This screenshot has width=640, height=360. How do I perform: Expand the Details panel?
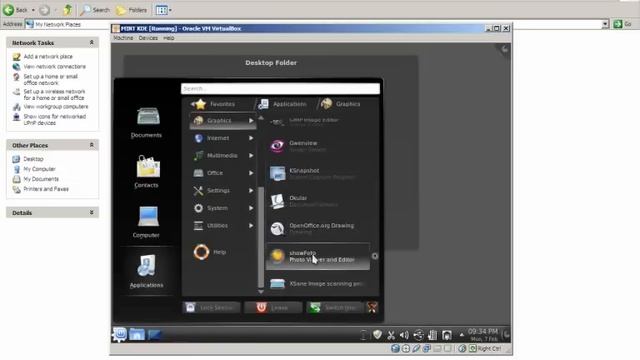[91, 212]
